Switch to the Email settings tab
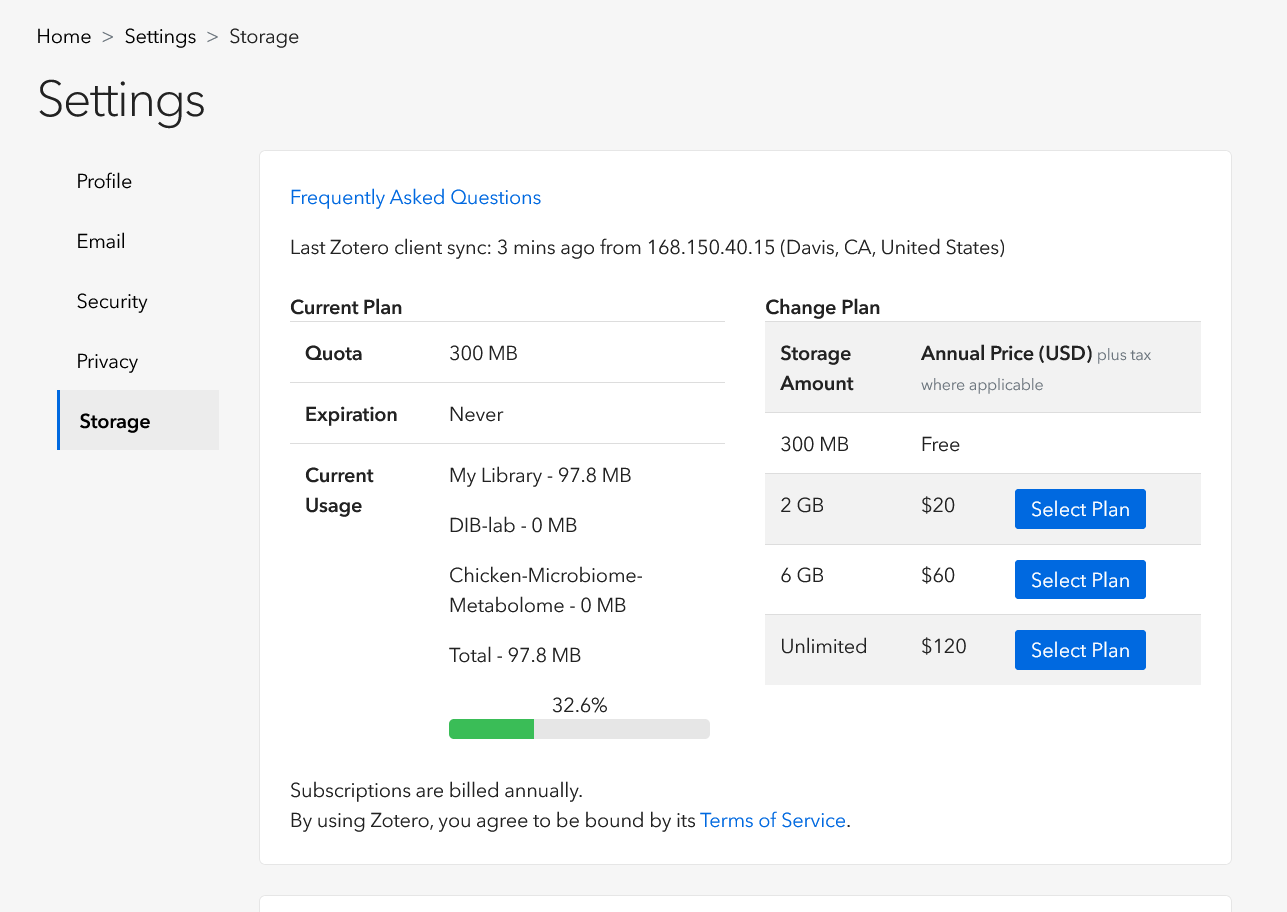Screen dimensions: 1287x912 point(101,241)
